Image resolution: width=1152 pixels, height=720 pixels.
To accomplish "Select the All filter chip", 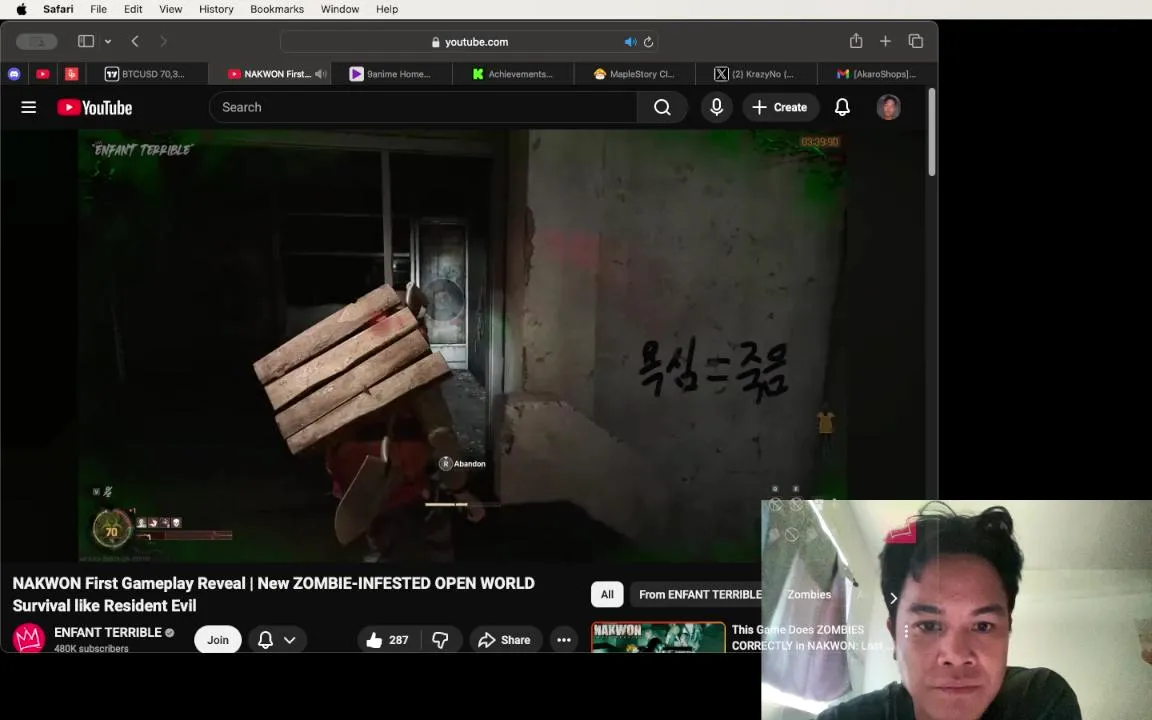I will click(607, 594).
